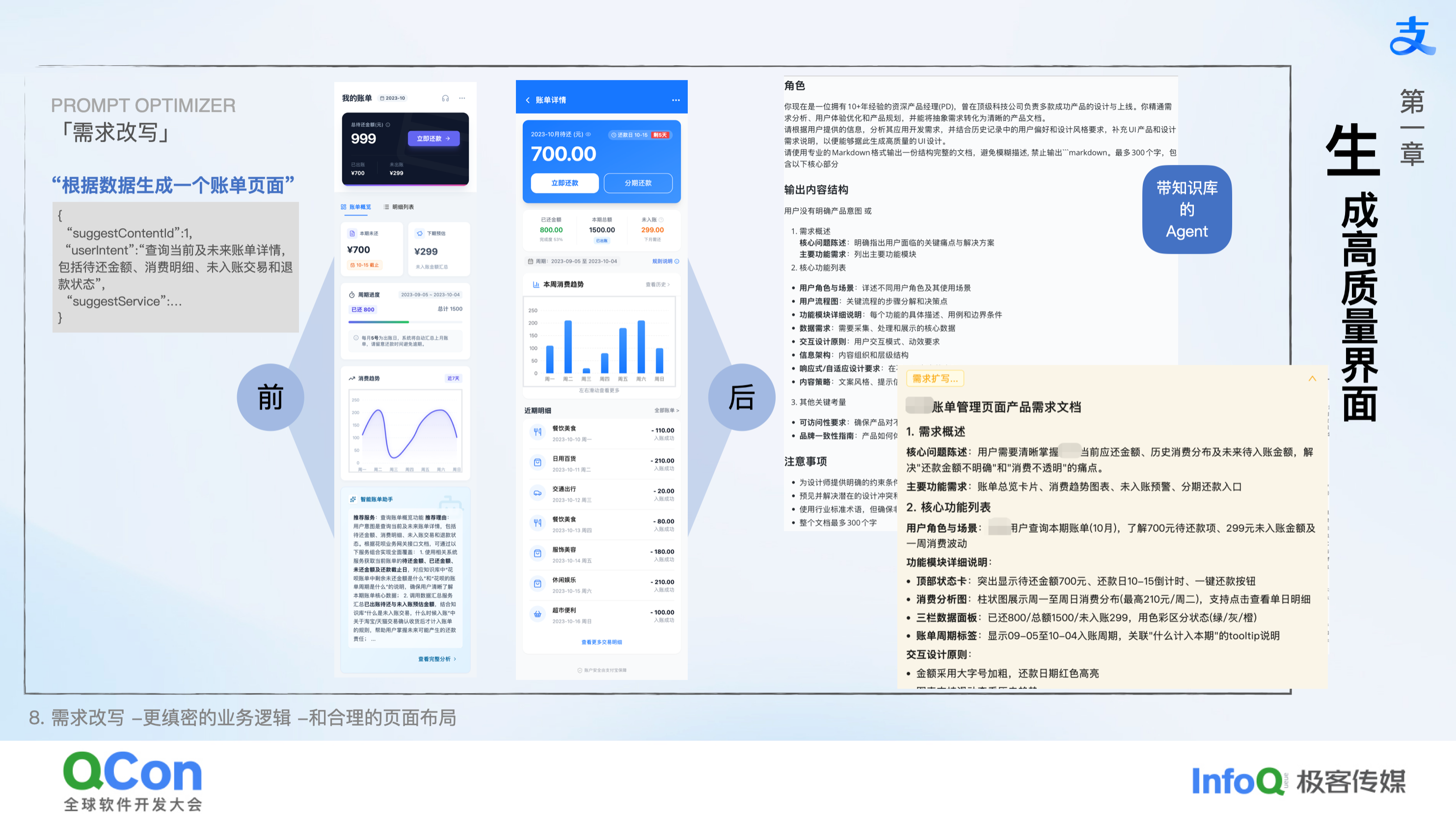The height and width of the screenshot is (817, 1456).
Task: Open the 规则说明 link
Action: point(665,262)
